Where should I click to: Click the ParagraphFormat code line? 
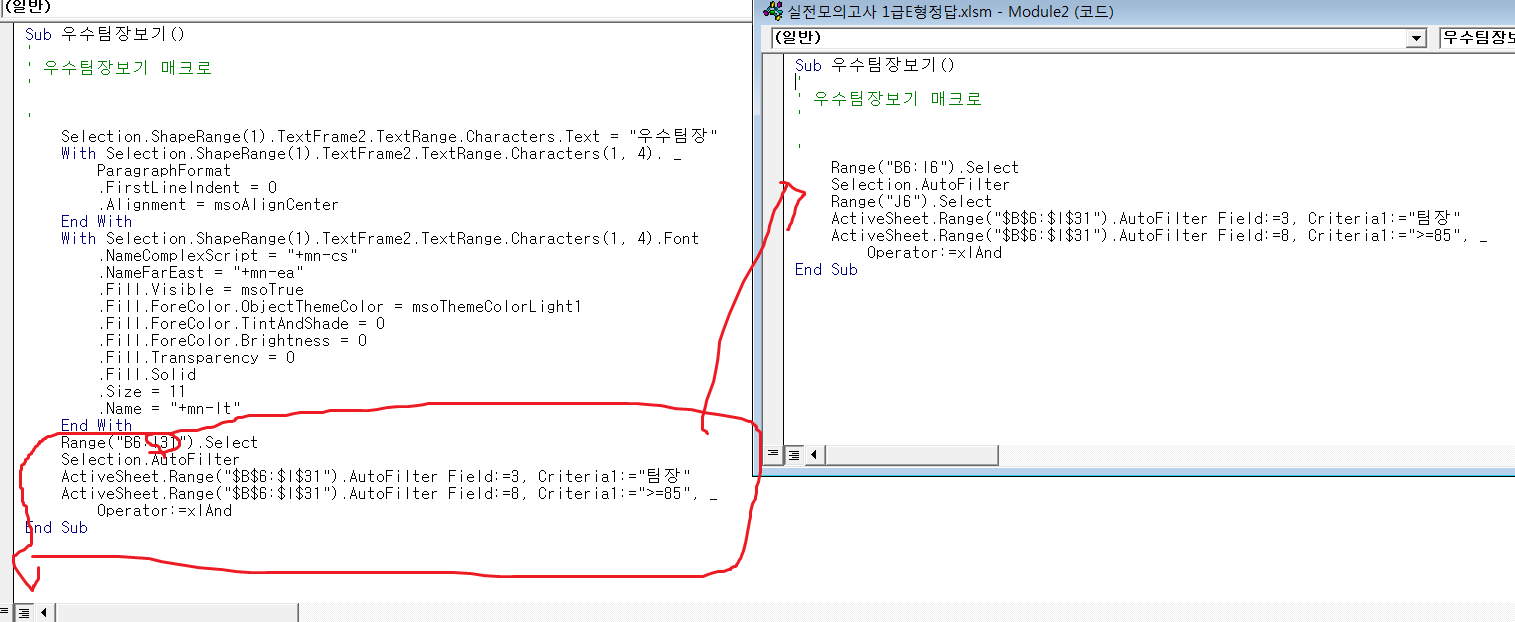(163, 170)
